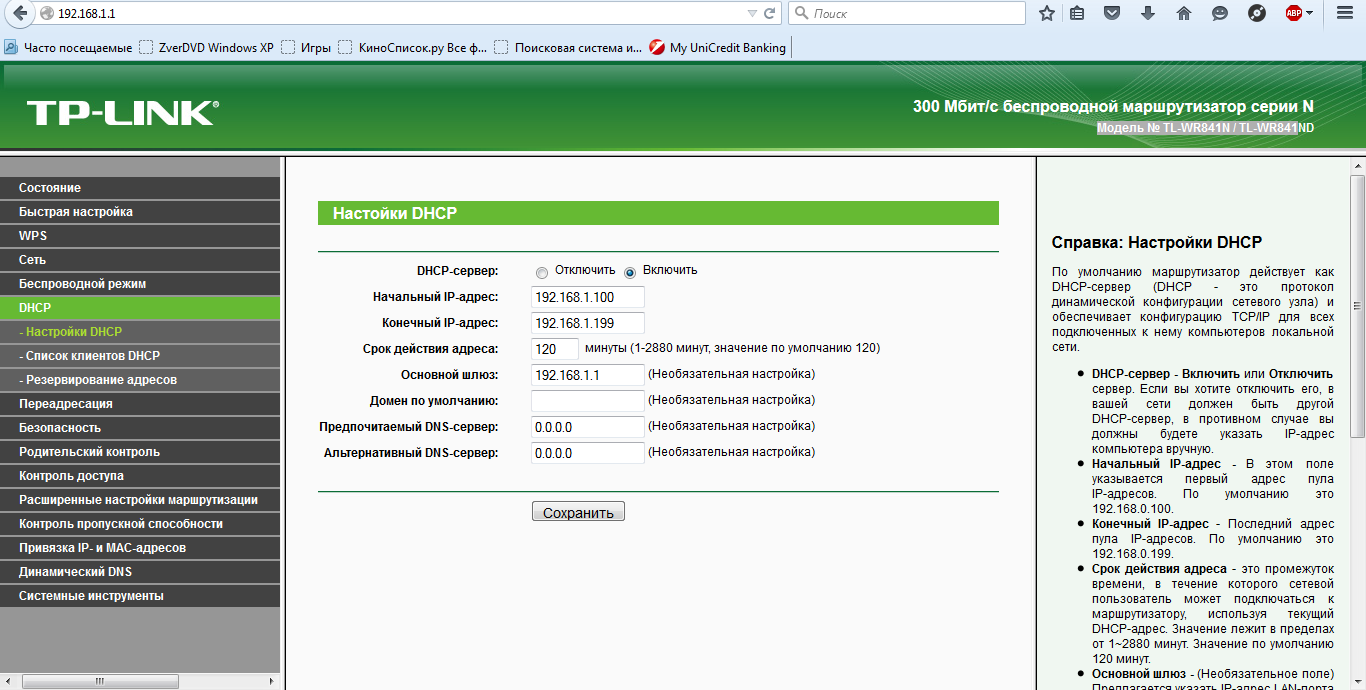Open Родительский контроль menu item

coord(140,452)
